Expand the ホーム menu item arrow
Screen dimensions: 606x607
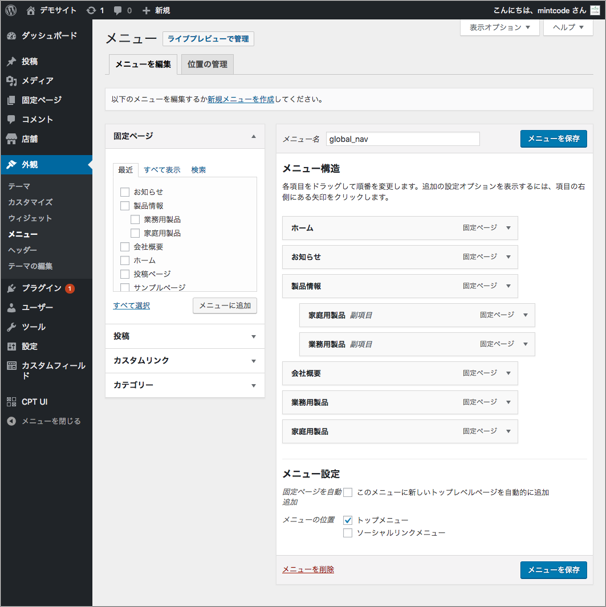(x=509, y=228)
